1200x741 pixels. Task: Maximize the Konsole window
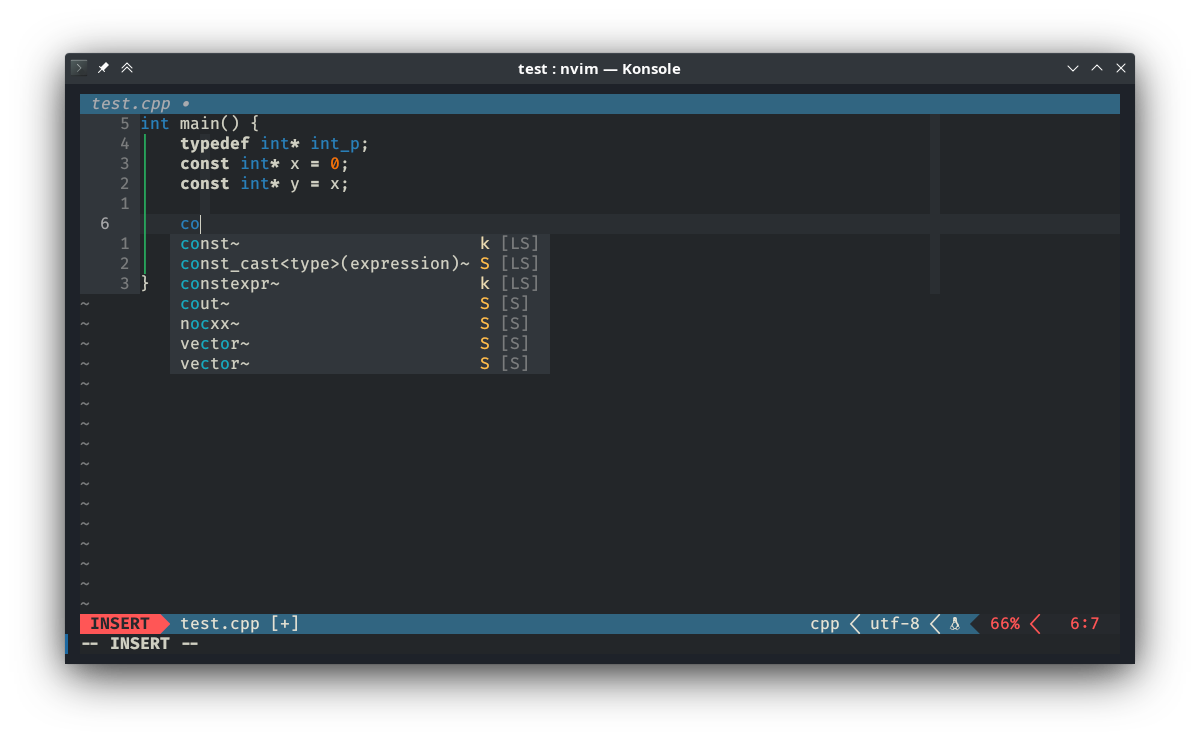[x=1097, y=68]
